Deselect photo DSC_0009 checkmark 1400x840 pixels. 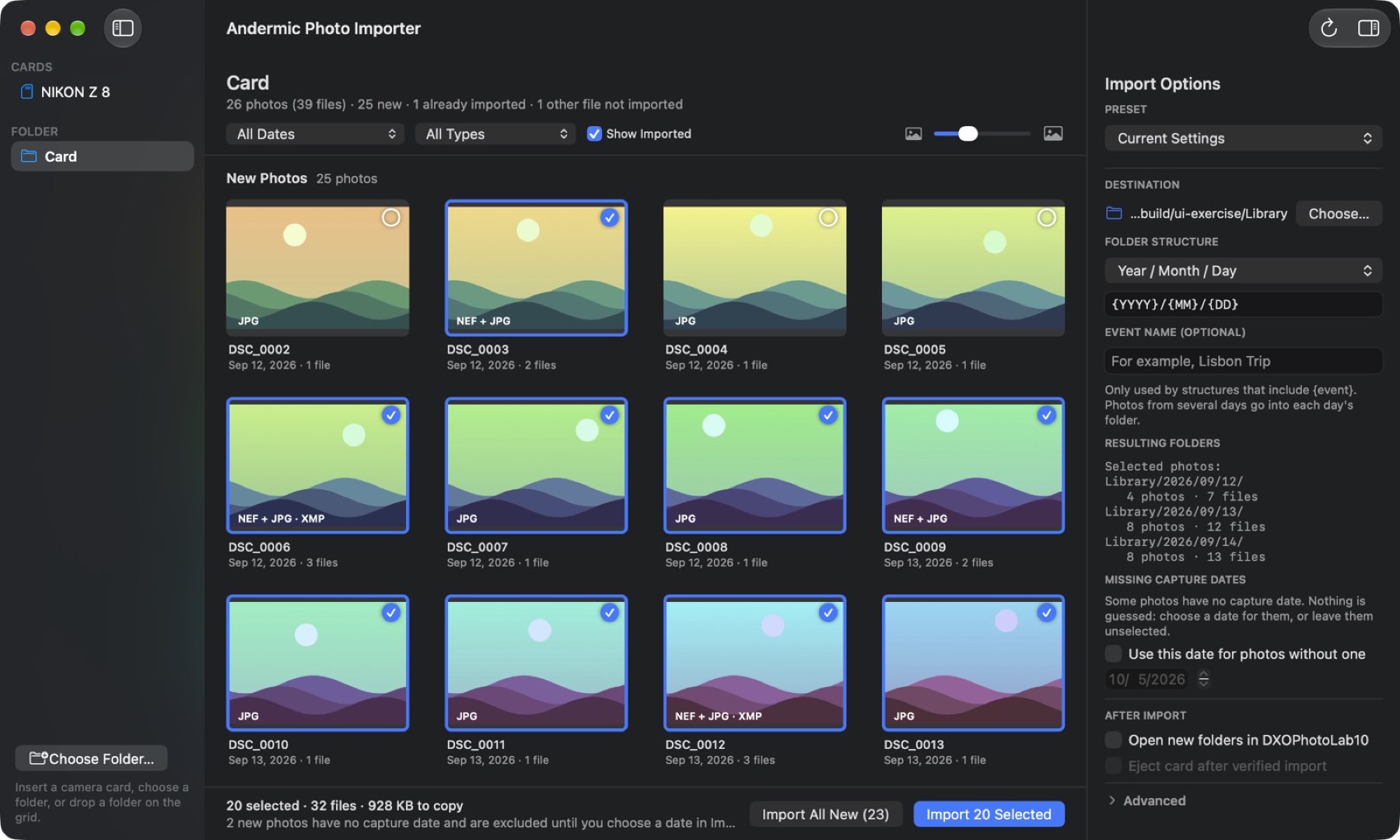coord(1047,415)
